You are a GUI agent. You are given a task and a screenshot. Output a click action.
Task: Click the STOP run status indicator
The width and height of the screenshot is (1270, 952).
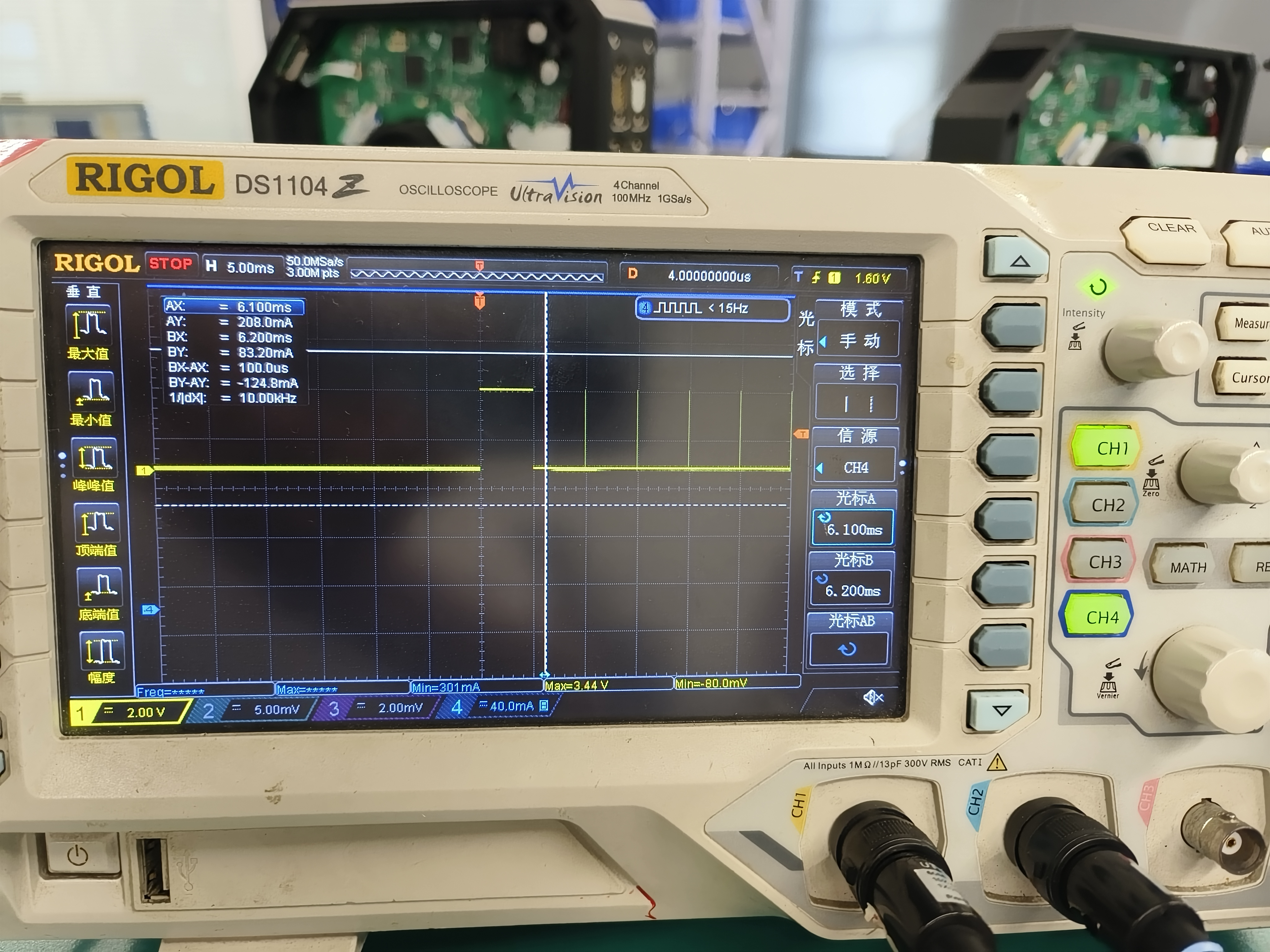[171, 263]
